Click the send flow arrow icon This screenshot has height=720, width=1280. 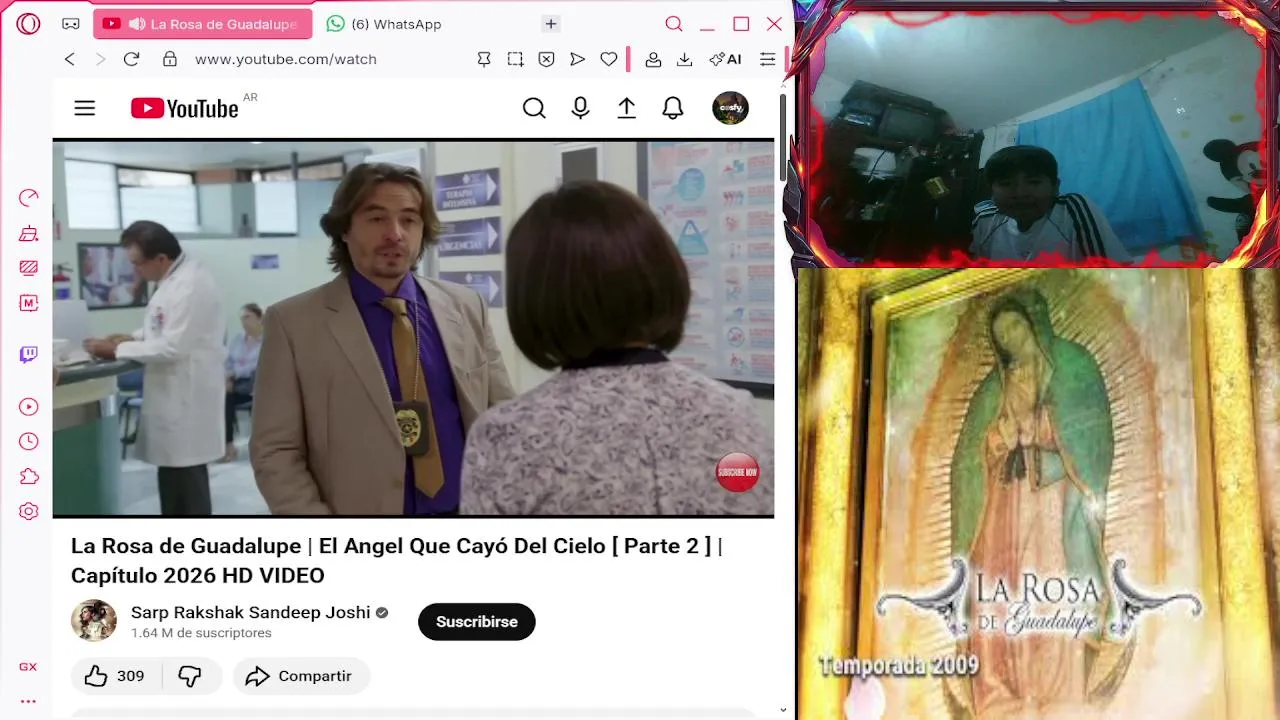tap(577, 59)
